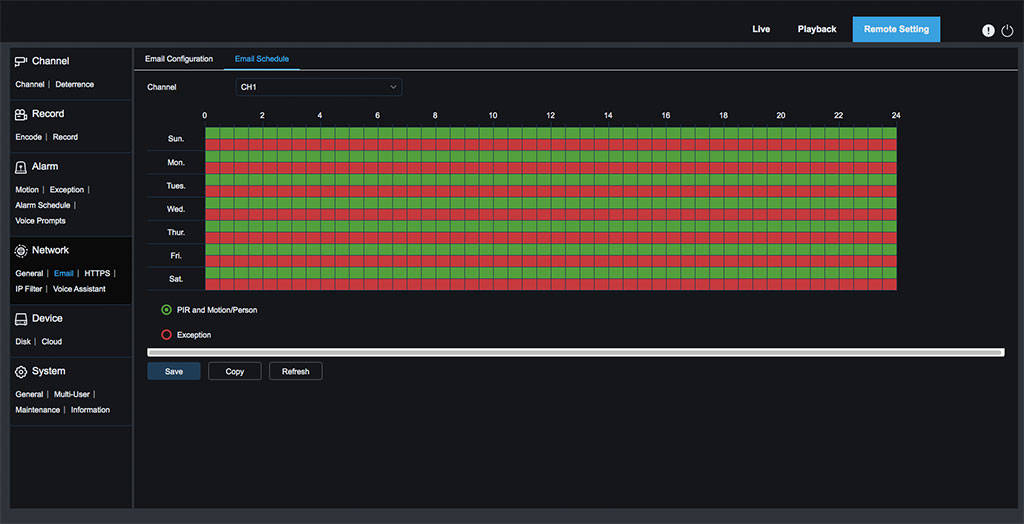Go to the Live view tab
This screenshot has height=524, width=1024.
pos(761,29)
